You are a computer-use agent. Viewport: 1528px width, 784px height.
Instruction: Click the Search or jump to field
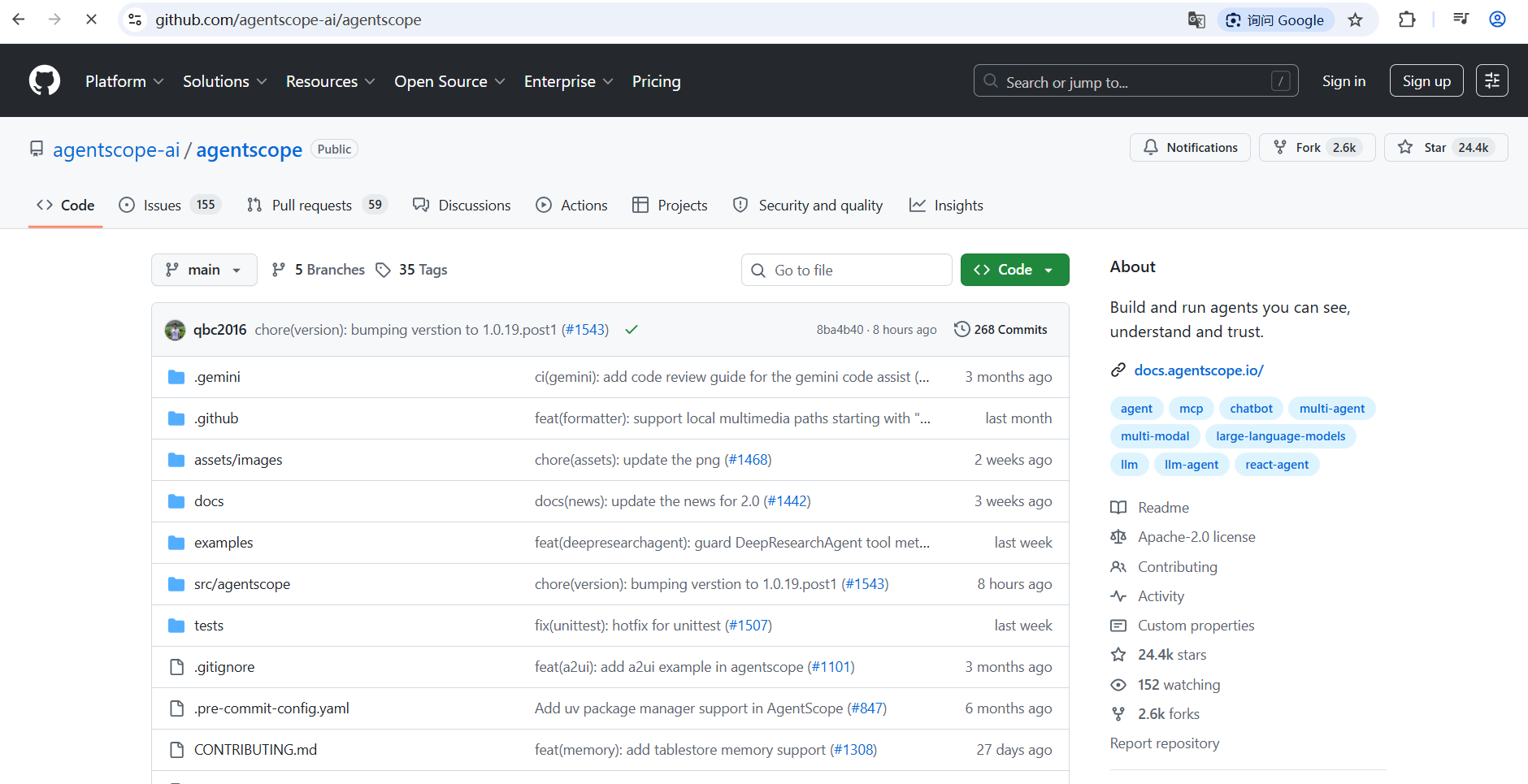click(1135, 81)
